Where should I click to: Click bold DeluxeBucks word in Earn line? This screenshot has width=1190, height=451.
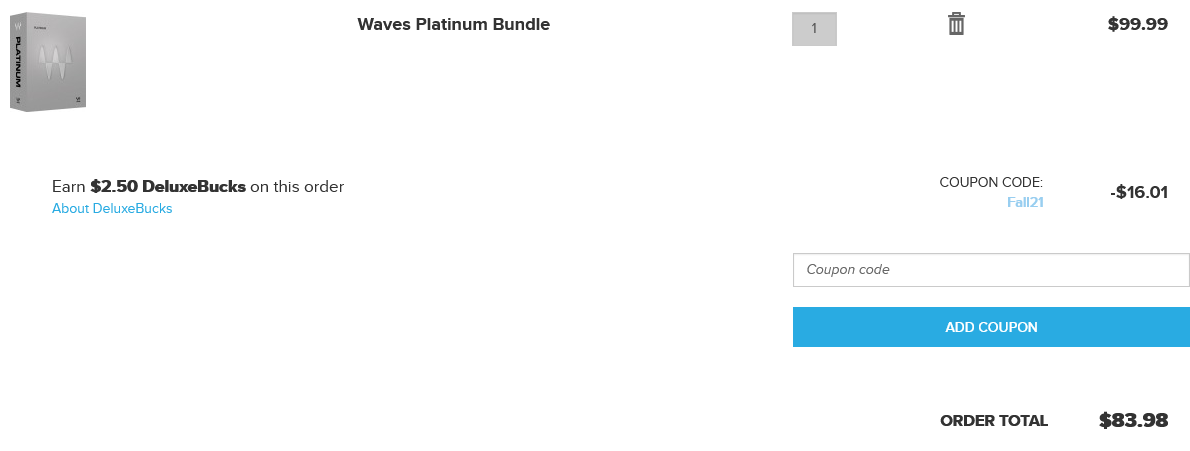pyautogui.click(x=194, y=187)
